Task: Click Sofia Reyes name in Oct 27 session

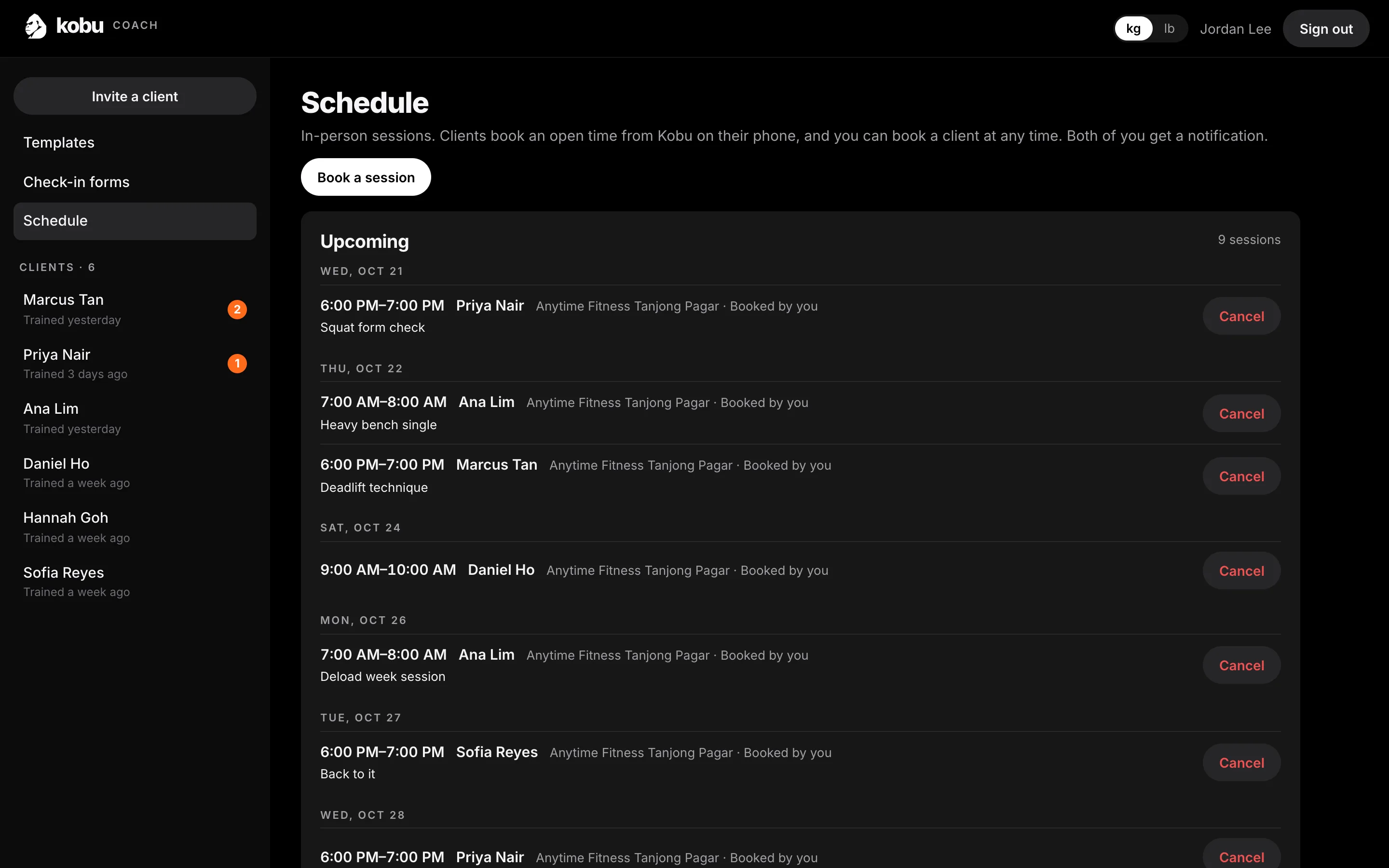Action: (x=497, y=752)
